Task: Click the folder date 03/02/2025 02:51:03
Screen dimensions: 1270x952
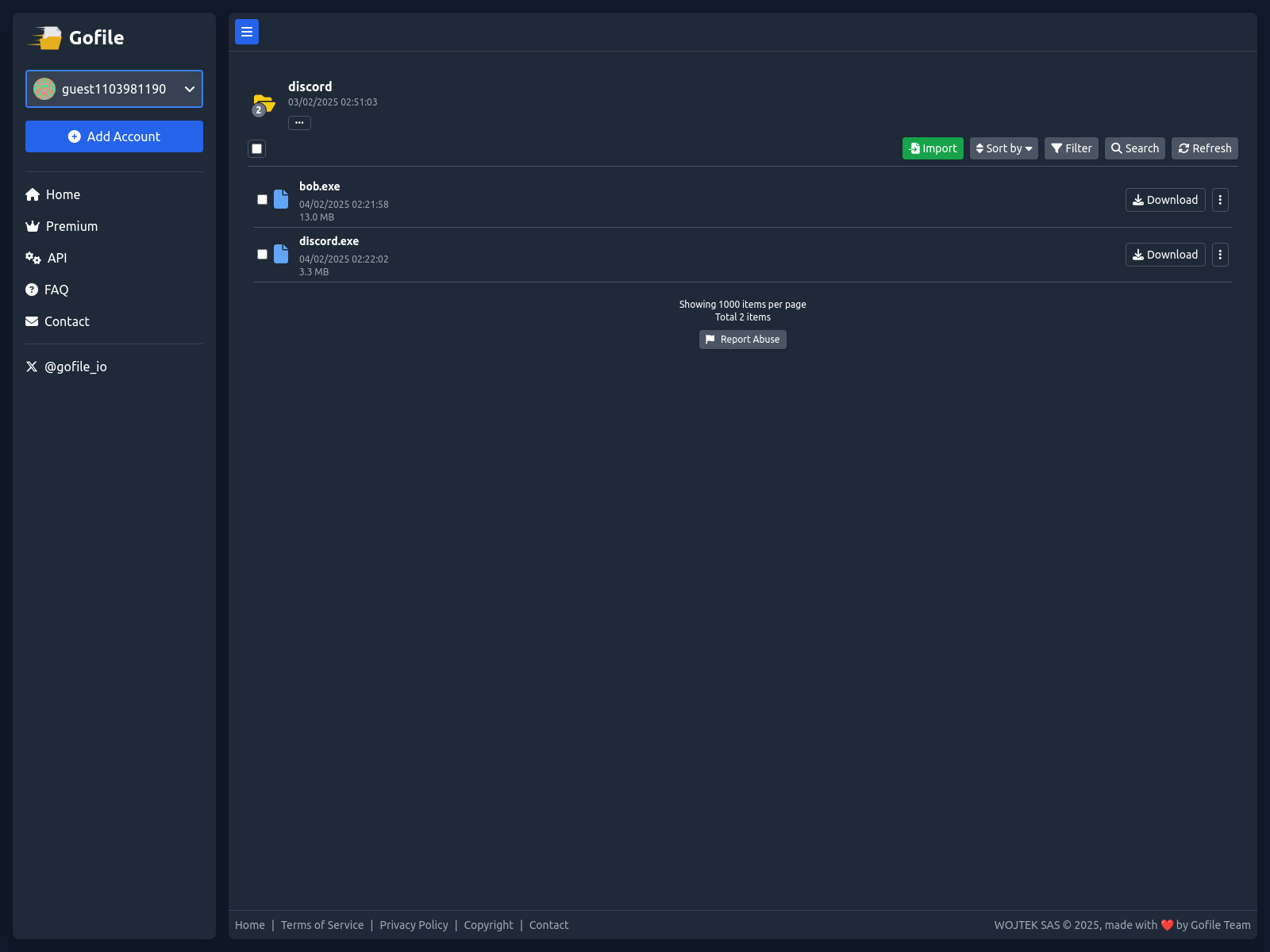Action: (333, 102)
